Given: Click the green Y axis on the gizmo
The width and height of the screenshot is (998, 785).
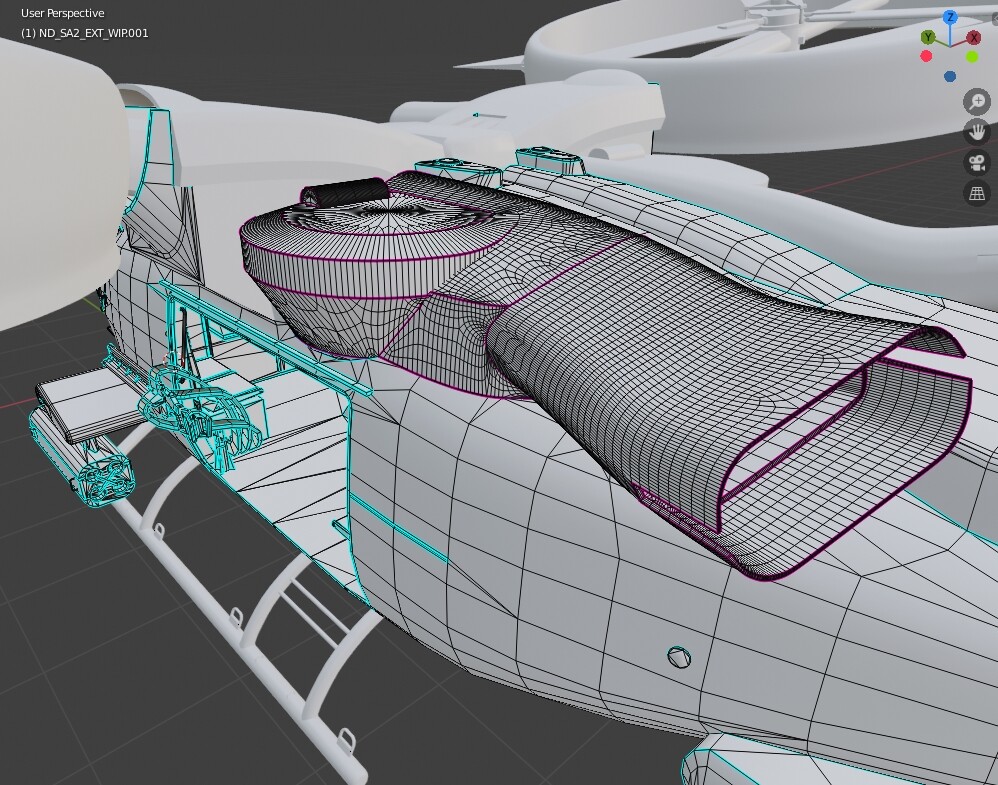Looking at the screenshot, I should [x=928, y=38].
